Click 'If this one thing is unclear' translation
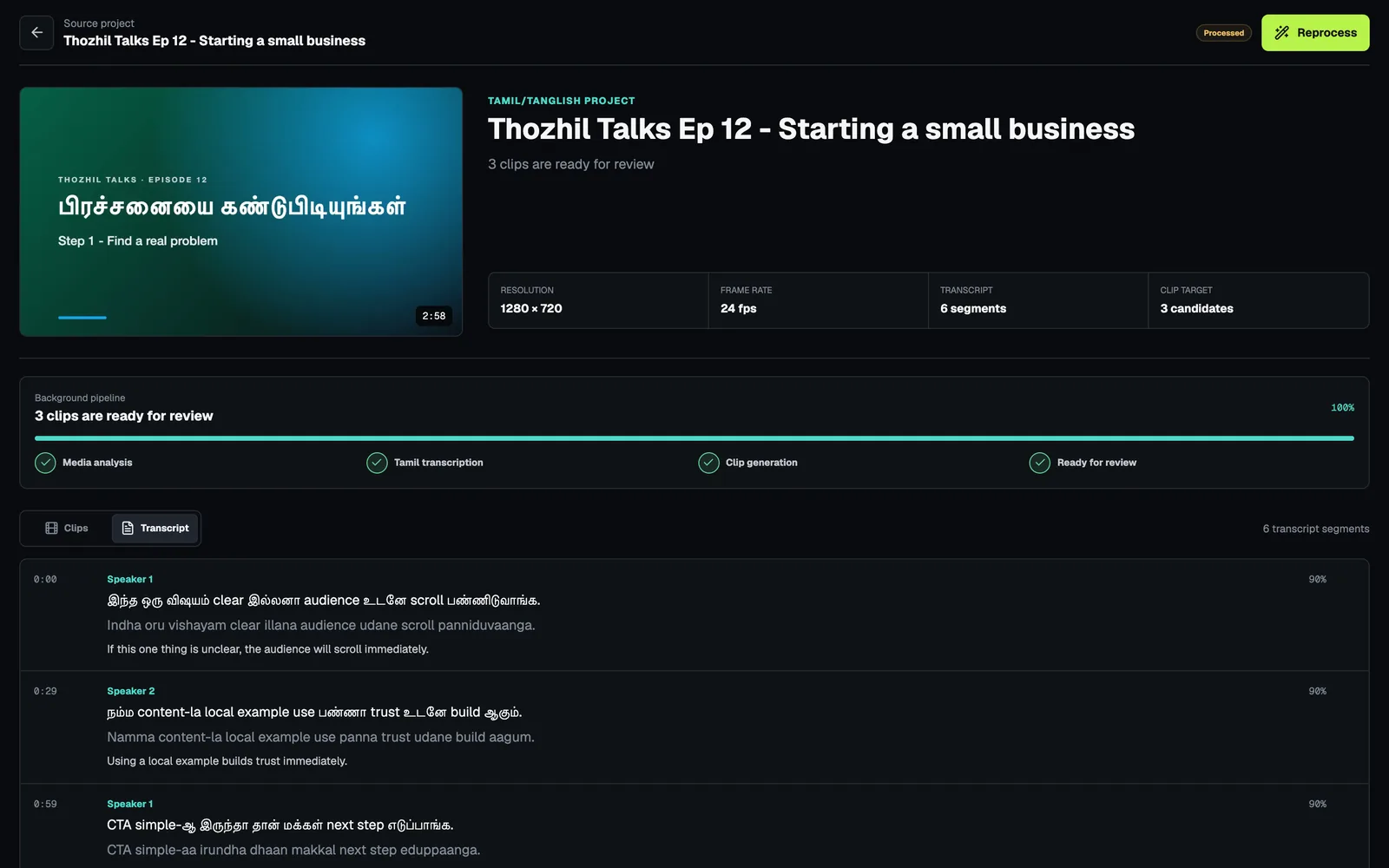 [267, 649]
